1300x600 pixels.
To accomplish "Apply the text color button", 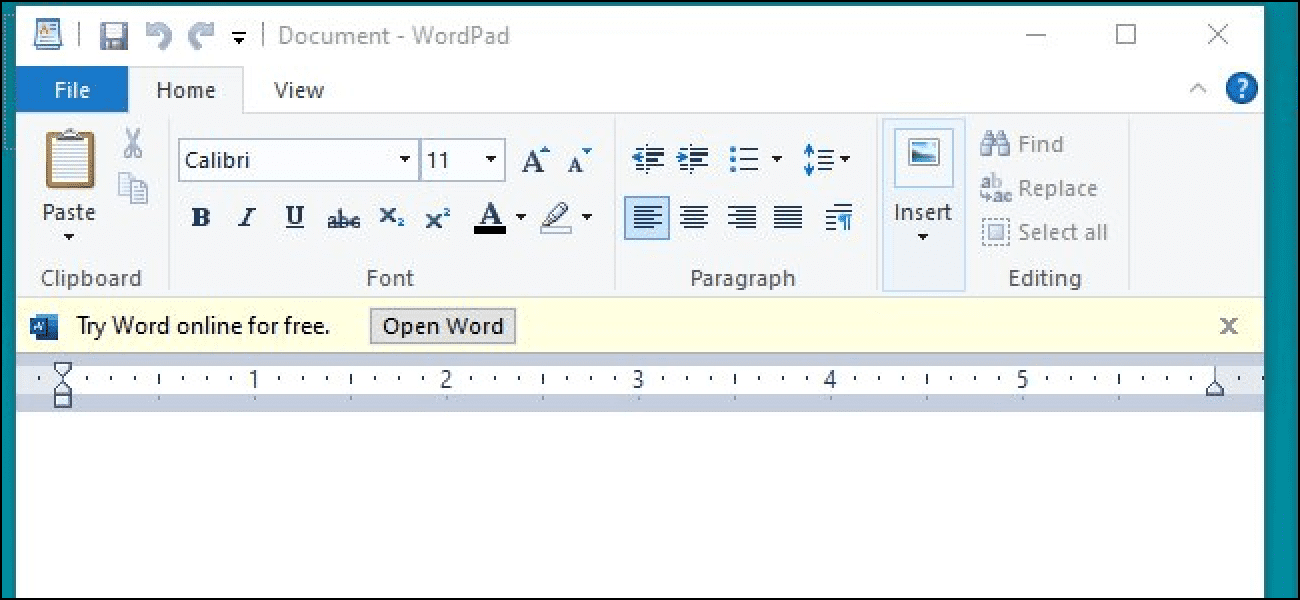I will pyautogui.click(x=490, y=217).
